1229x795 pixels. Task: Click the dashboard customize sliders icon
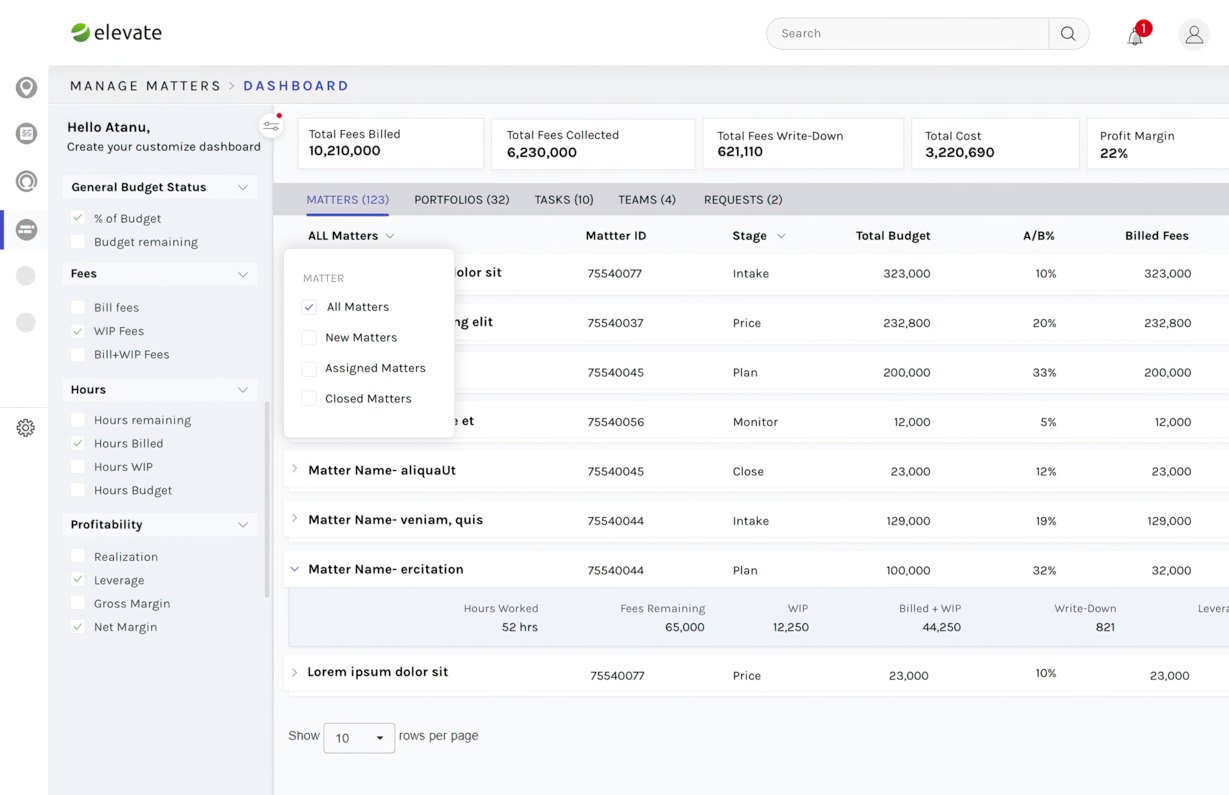click(270, 125)
